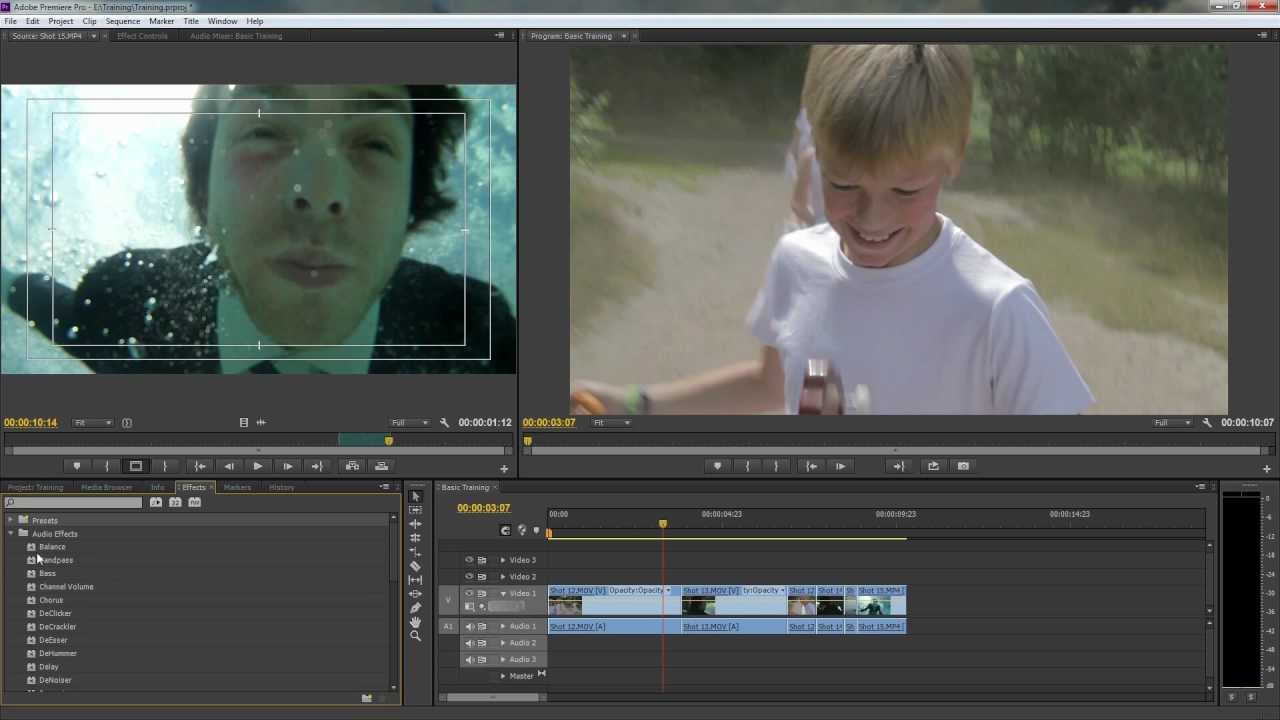
Task: Open Source monitor settings wrench
Action: [445, 423]
